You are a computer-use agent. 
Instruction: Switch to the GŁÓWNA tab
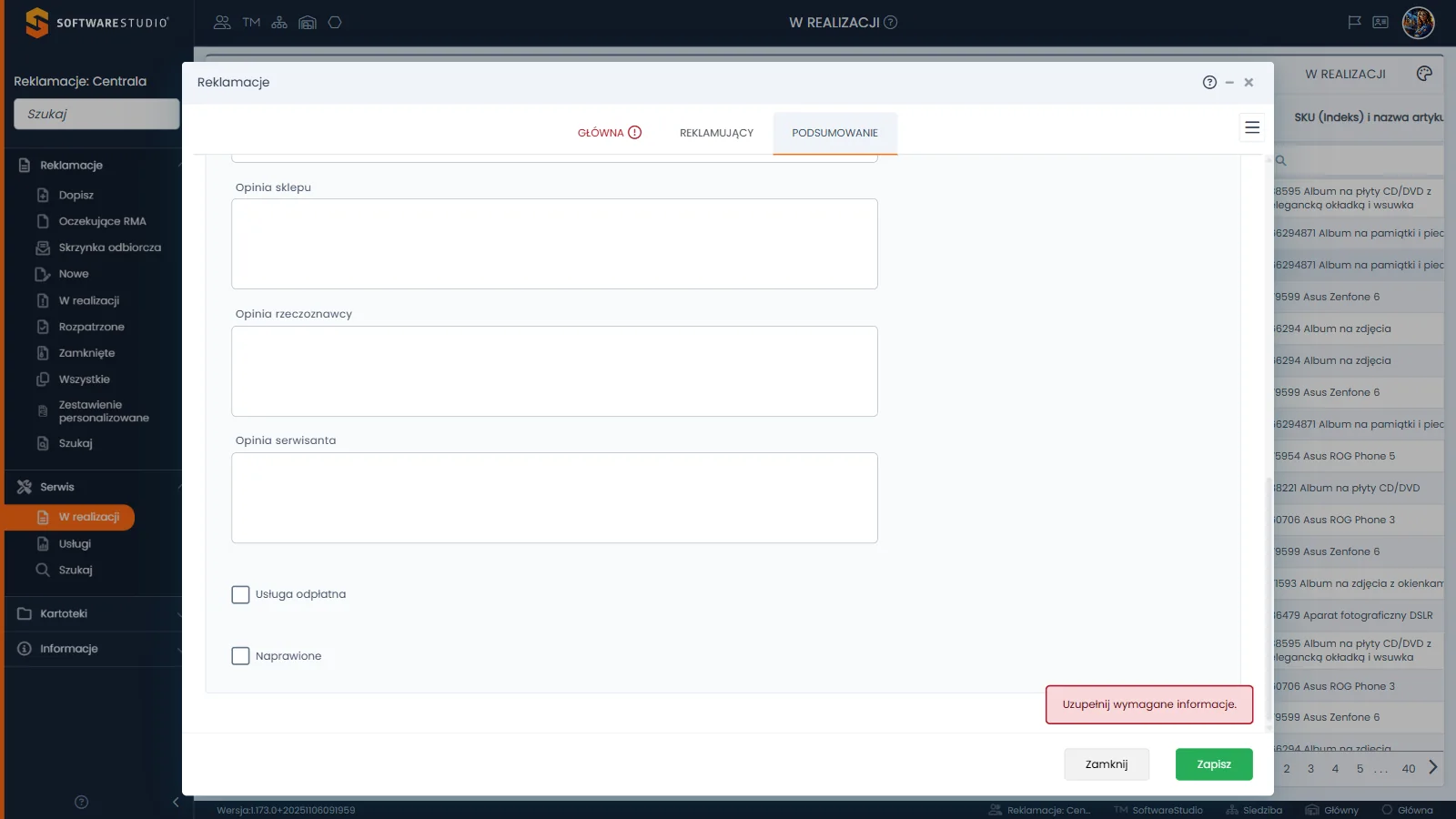point(610,133)
